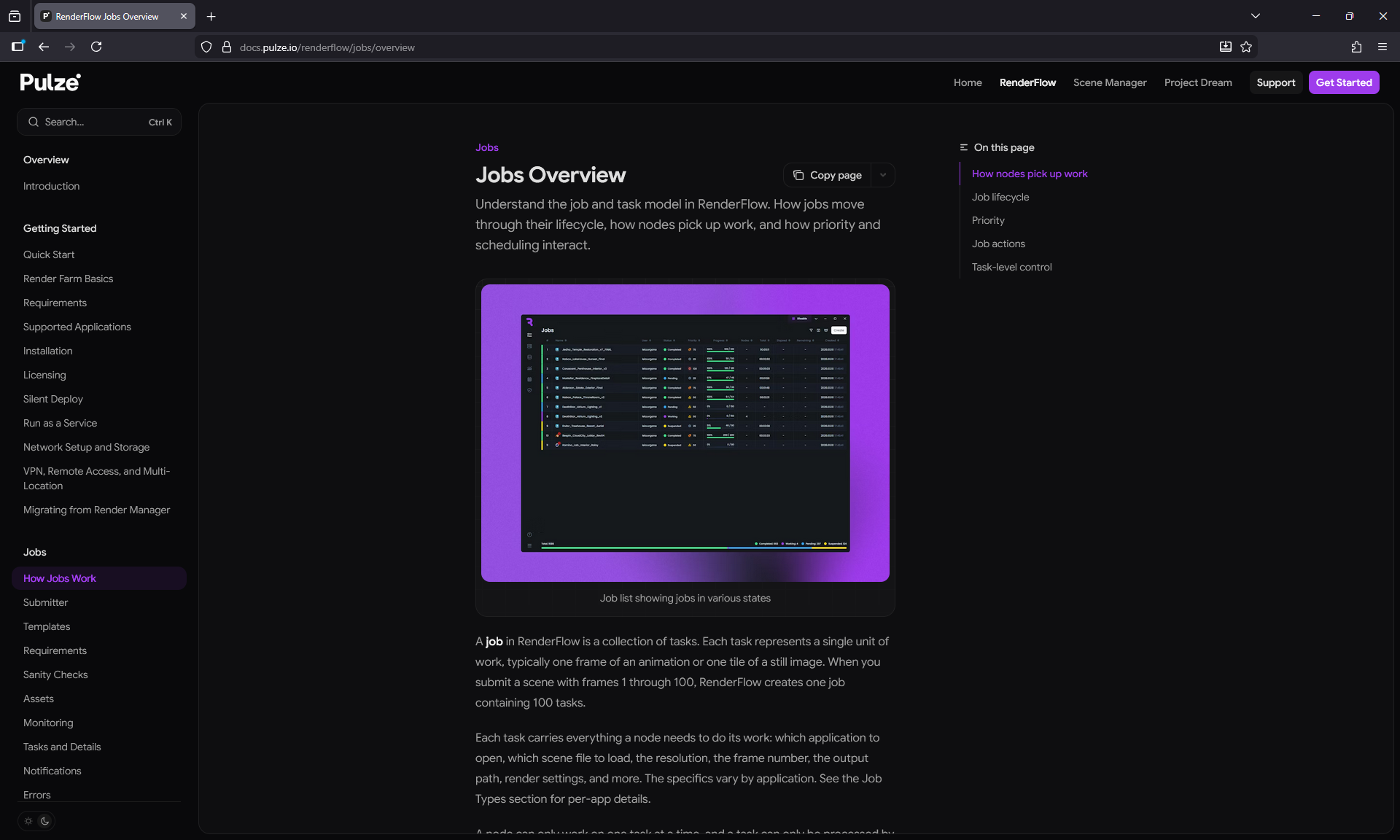1400x840 pixels.
Task: Open the Submitter sidebar page
Action: pos(45,602)
